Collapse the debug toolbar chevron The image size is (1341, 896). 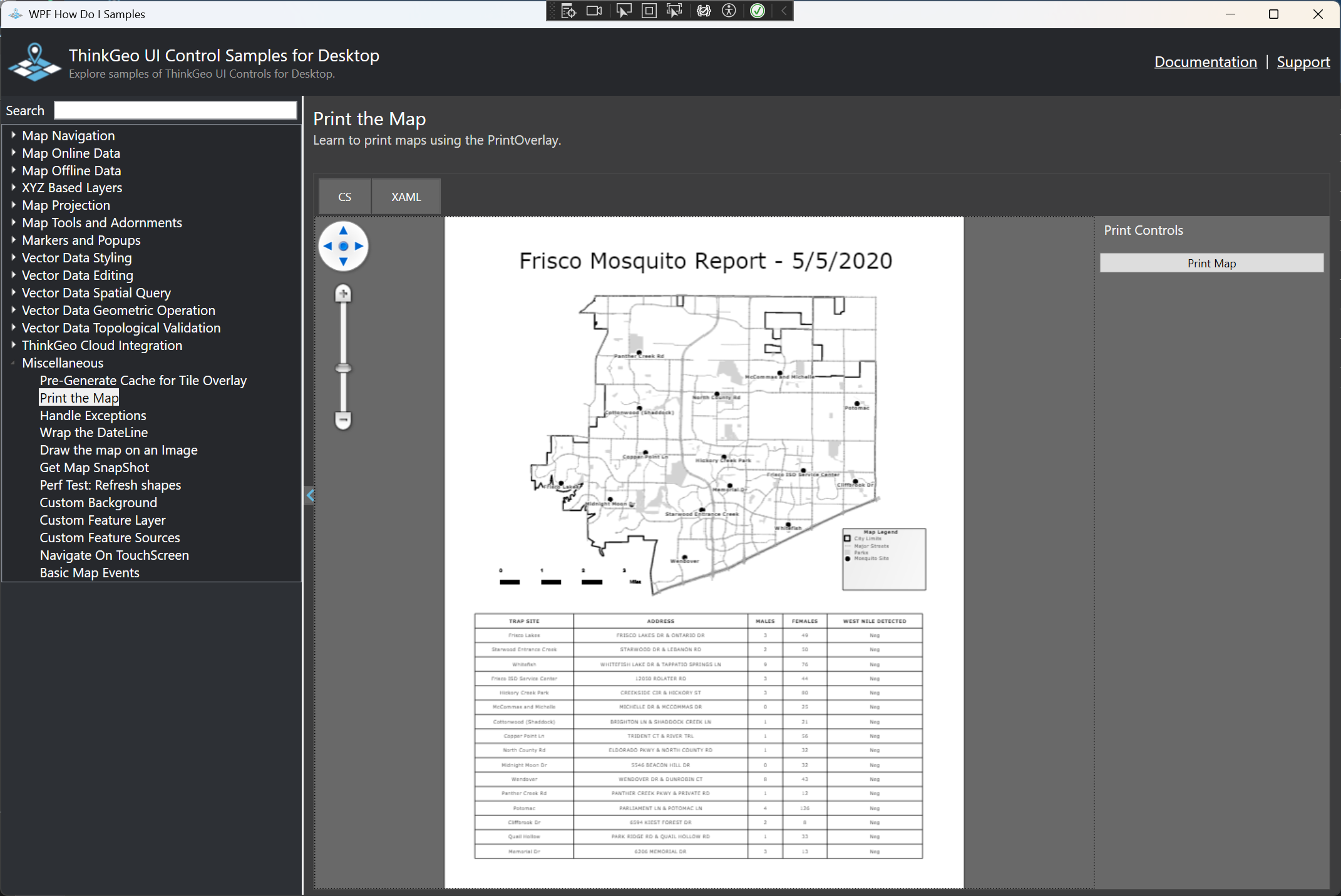784,11
